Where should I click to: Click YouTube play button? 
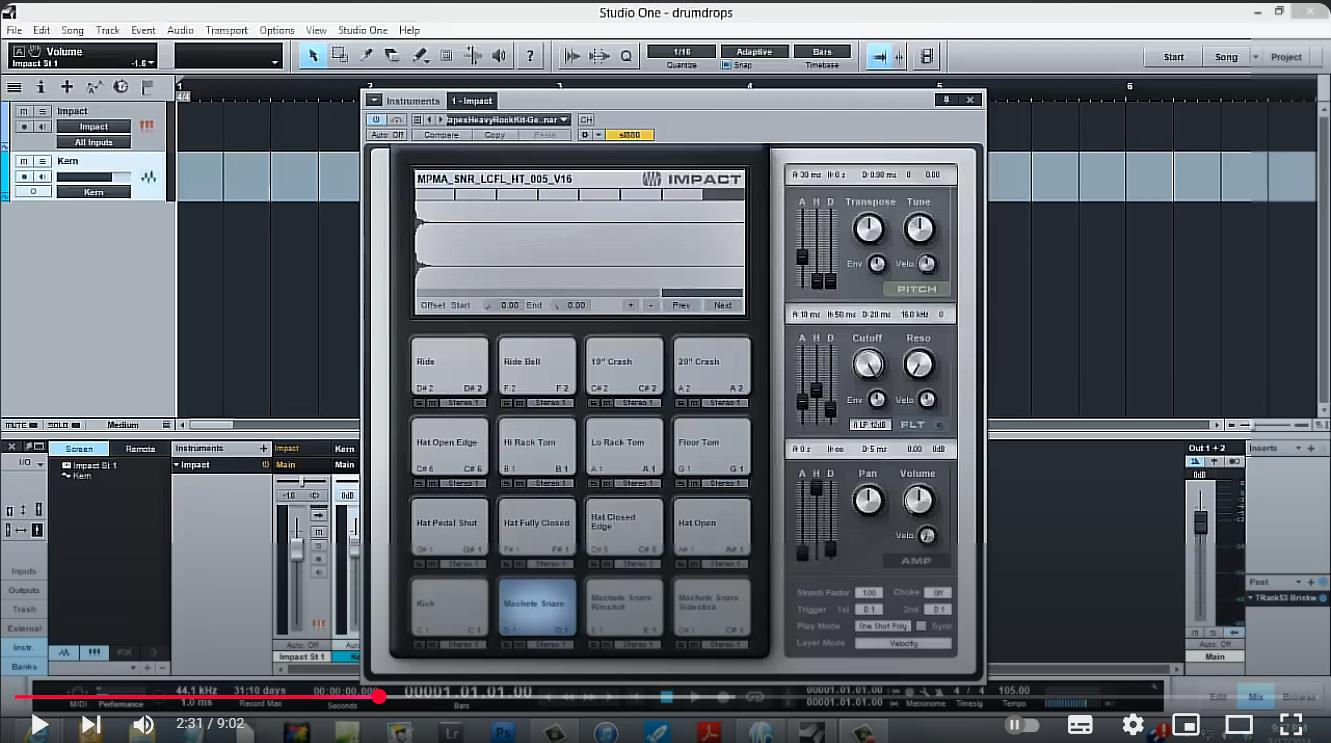click(38, 724)
